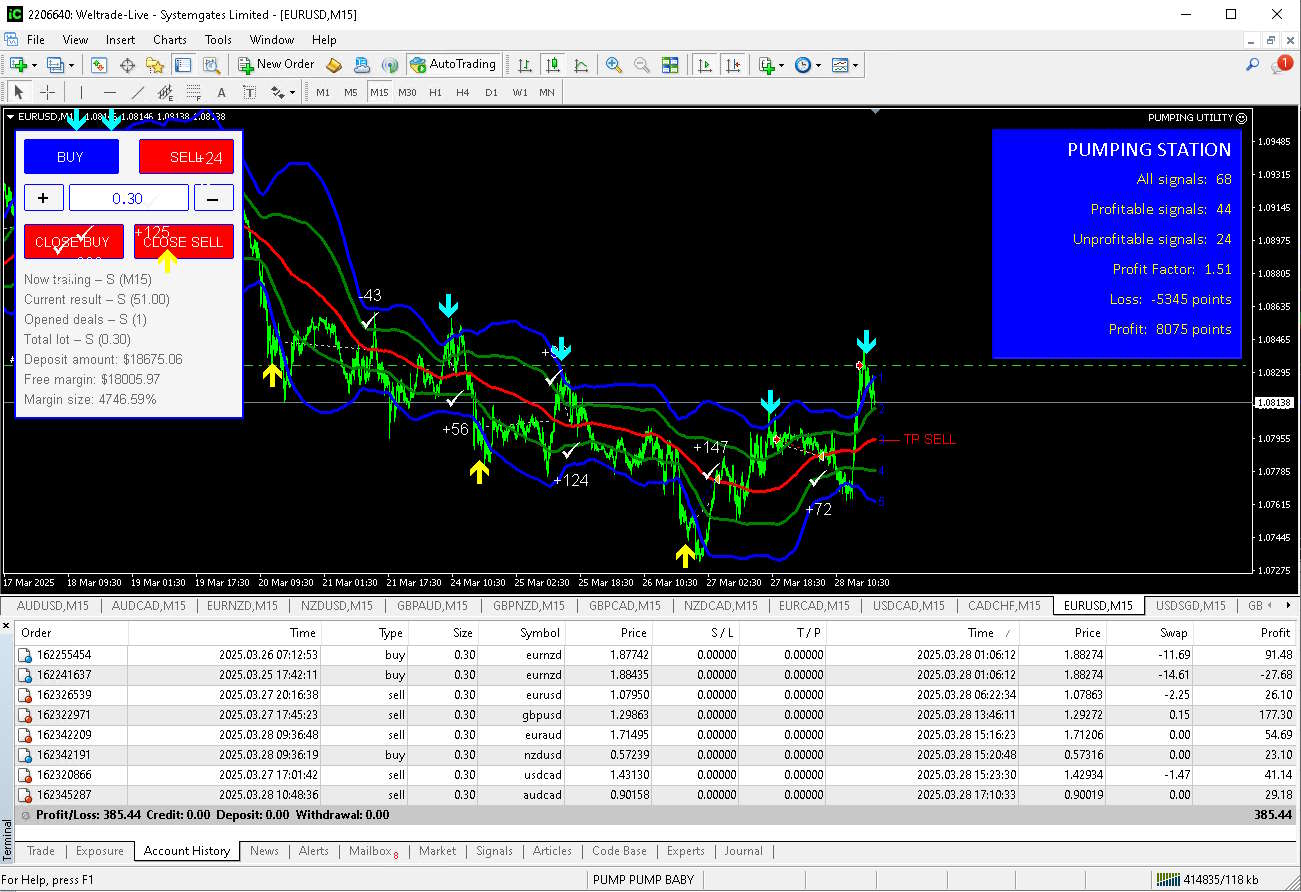The image size is (1301, 892).
Task: Select the Trendline drawing tool
Action: coord(138,92)
